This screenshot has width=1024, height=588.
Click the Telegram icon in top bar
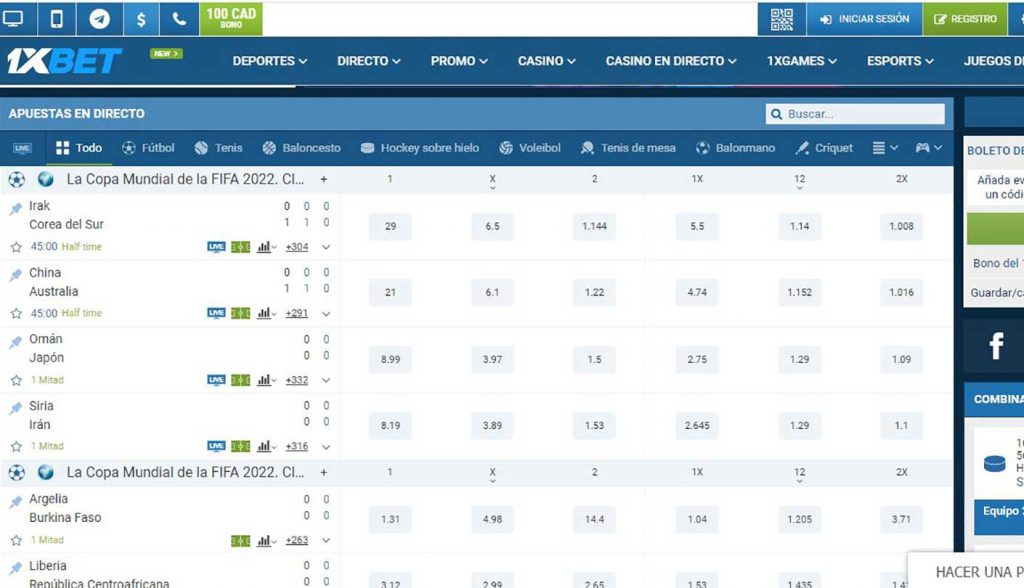point(99,19)
